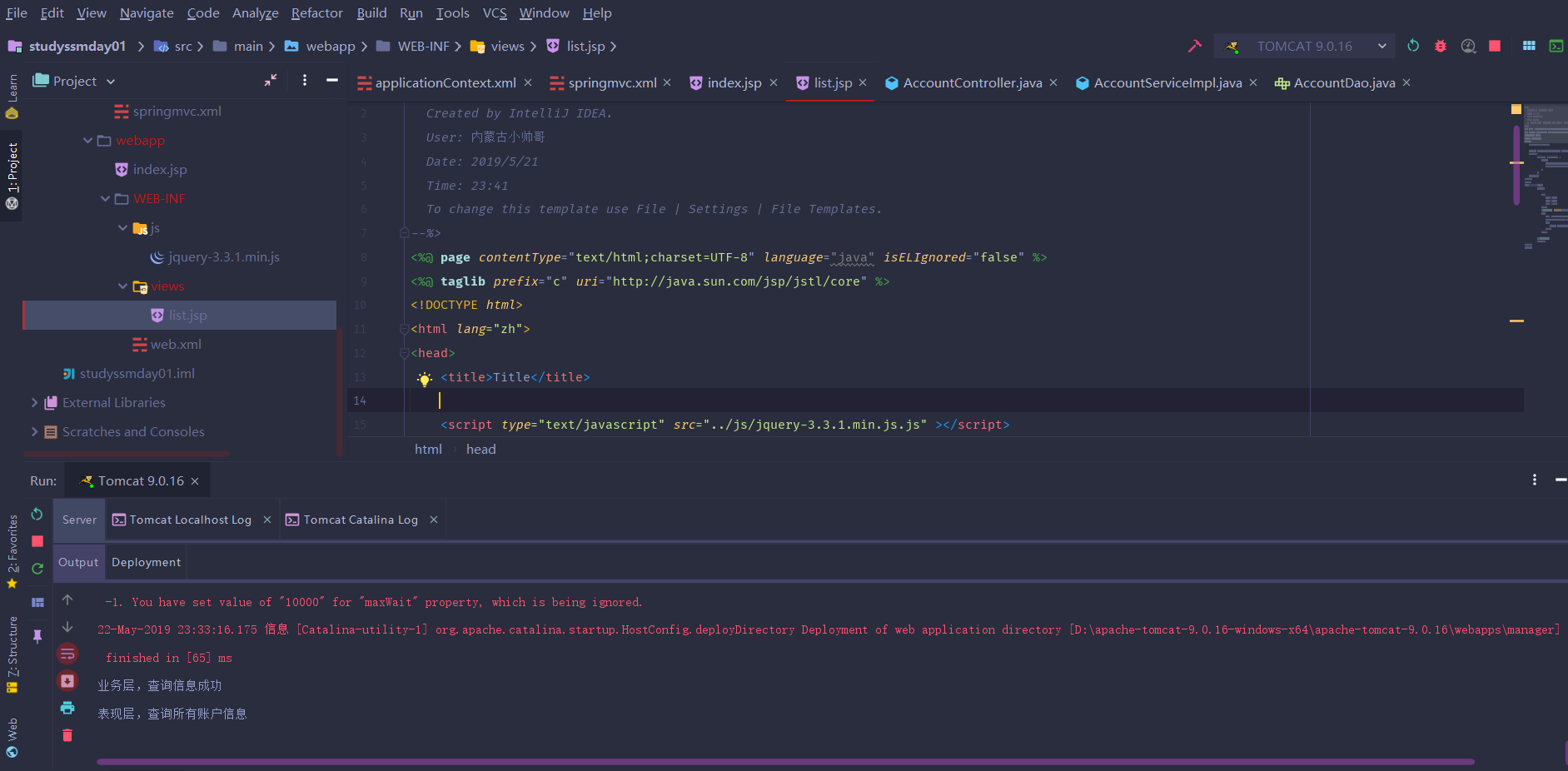
Task: Switch to AccountController.java tab
Action: click(972, 82)
